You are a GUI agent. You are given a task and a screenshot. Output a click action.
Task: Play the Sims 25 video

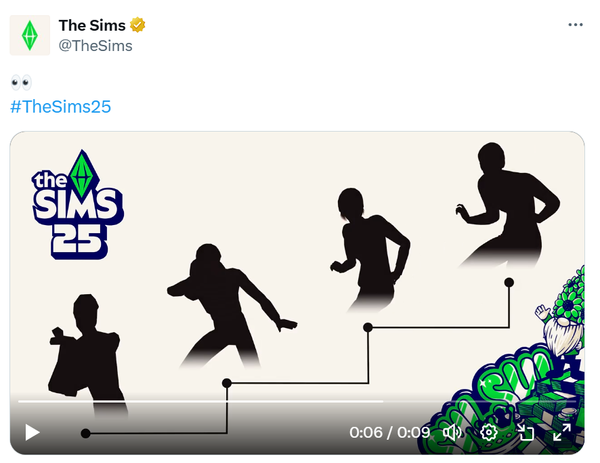pyautogui.click(x=32, y=432)
